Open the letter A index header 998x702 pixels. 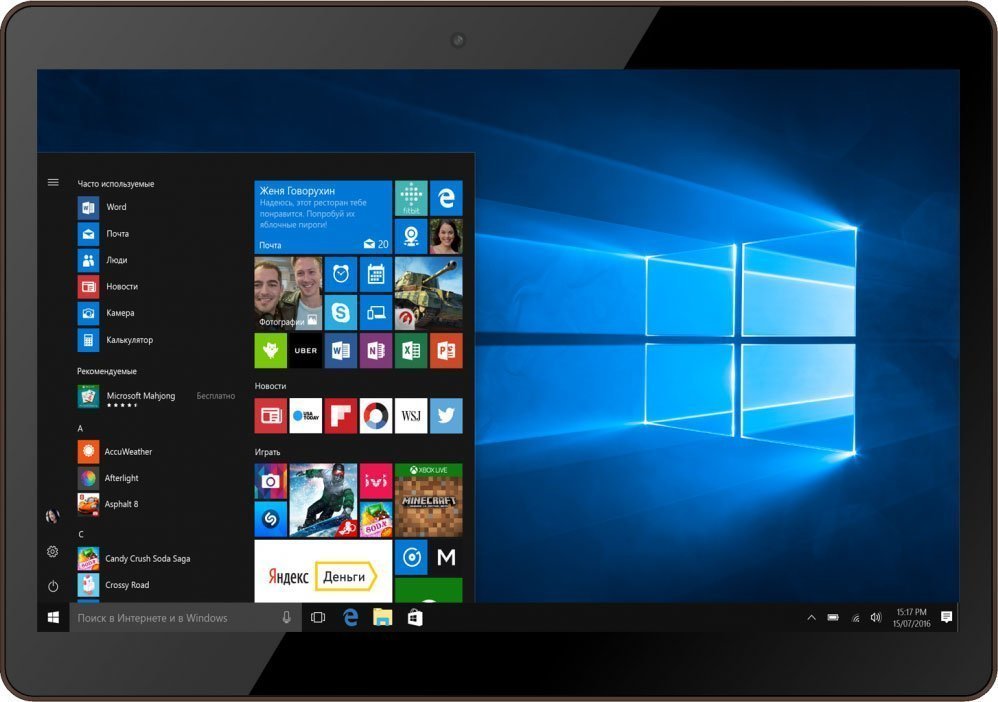[80, 428]
